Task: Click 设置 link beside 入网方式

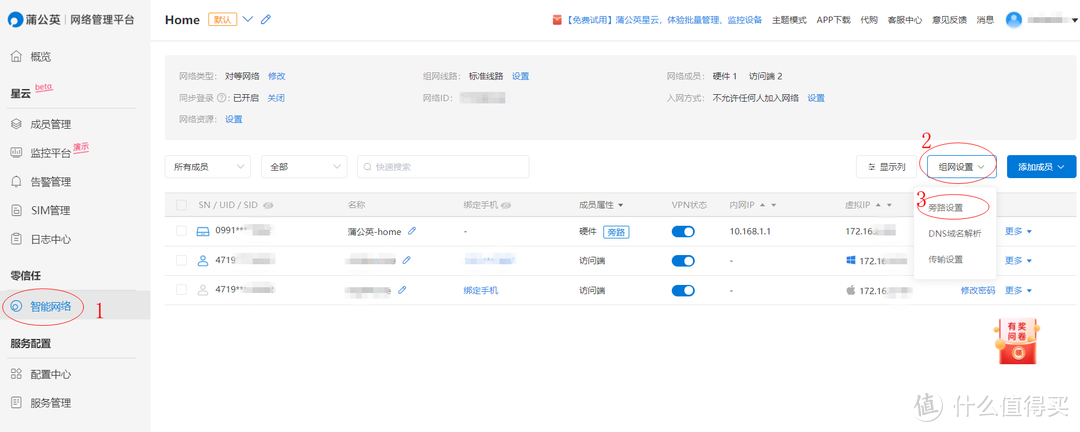Action: tap(816, 98)
